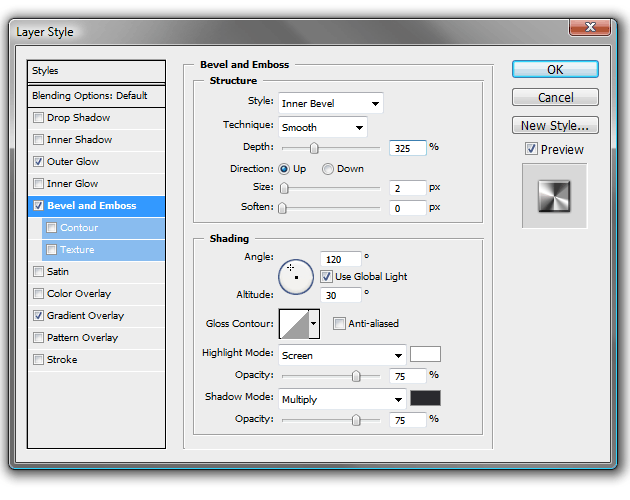The width and height of the screenshot is (630, 500).
Task: Uncheck the Outer Glow checkbox
Action: (38, 162)
